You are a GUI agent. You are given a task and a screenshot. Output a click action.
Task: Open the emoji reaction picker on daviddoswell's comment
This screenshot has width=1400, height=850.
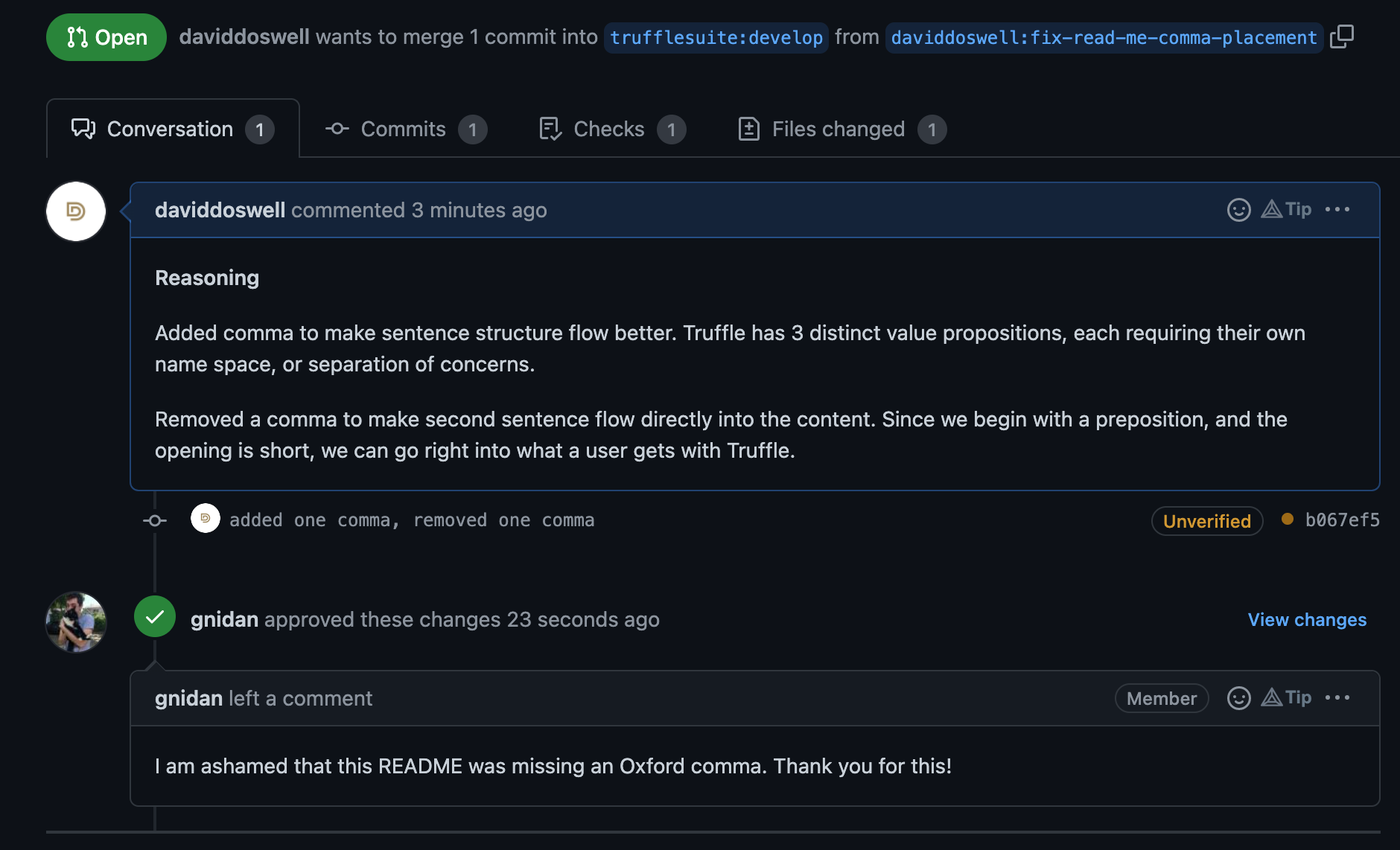tap(1238, 210)
